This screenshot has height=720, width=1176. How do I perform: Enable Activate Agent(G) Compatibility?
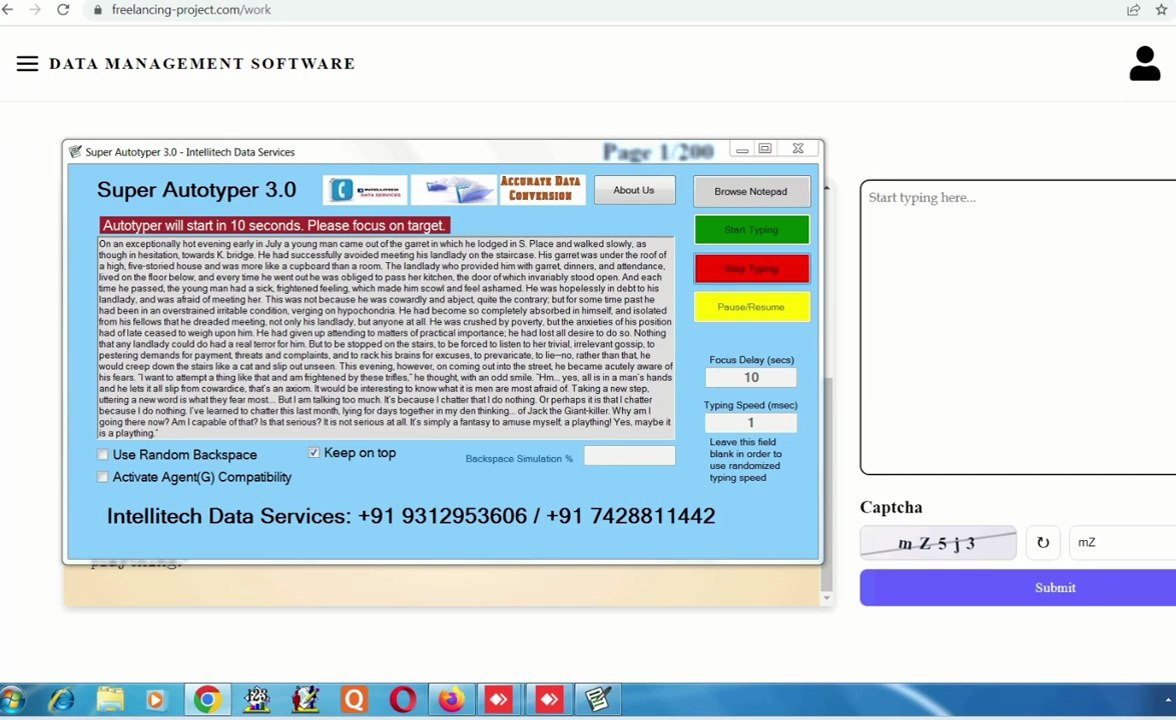[102, 477]
